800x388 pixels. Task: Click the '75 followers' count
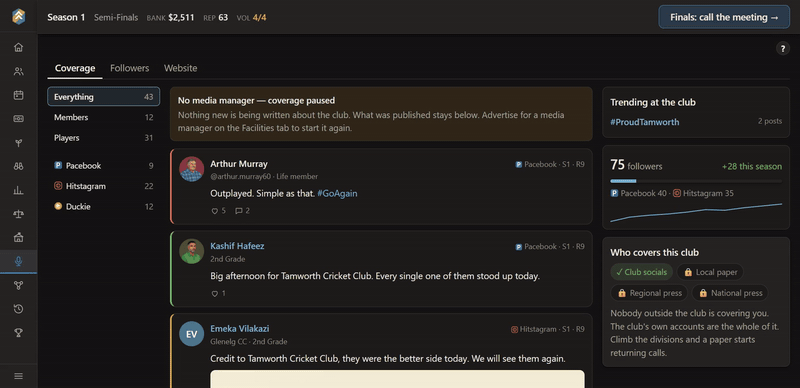[x=636, y=165]
